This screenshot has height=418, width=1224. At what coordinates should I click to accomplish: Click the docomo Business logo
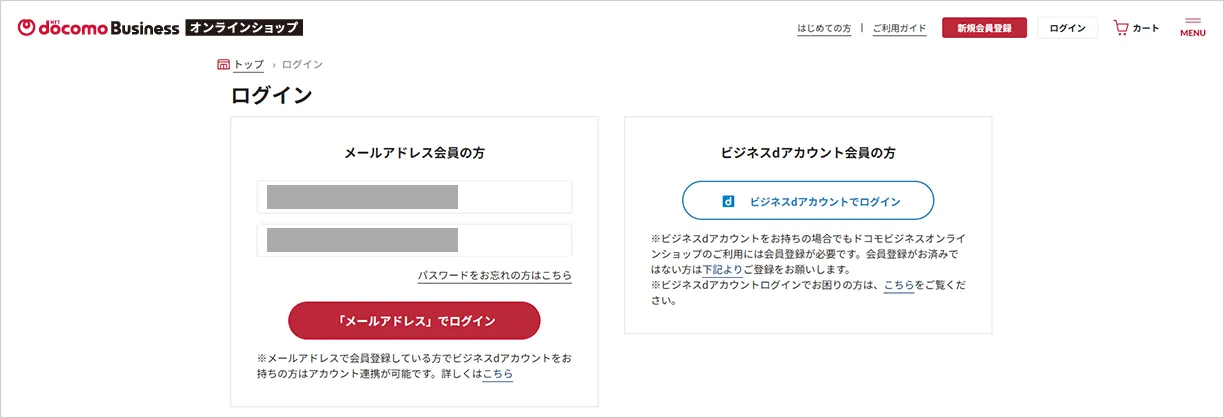[x=98, y=27]
